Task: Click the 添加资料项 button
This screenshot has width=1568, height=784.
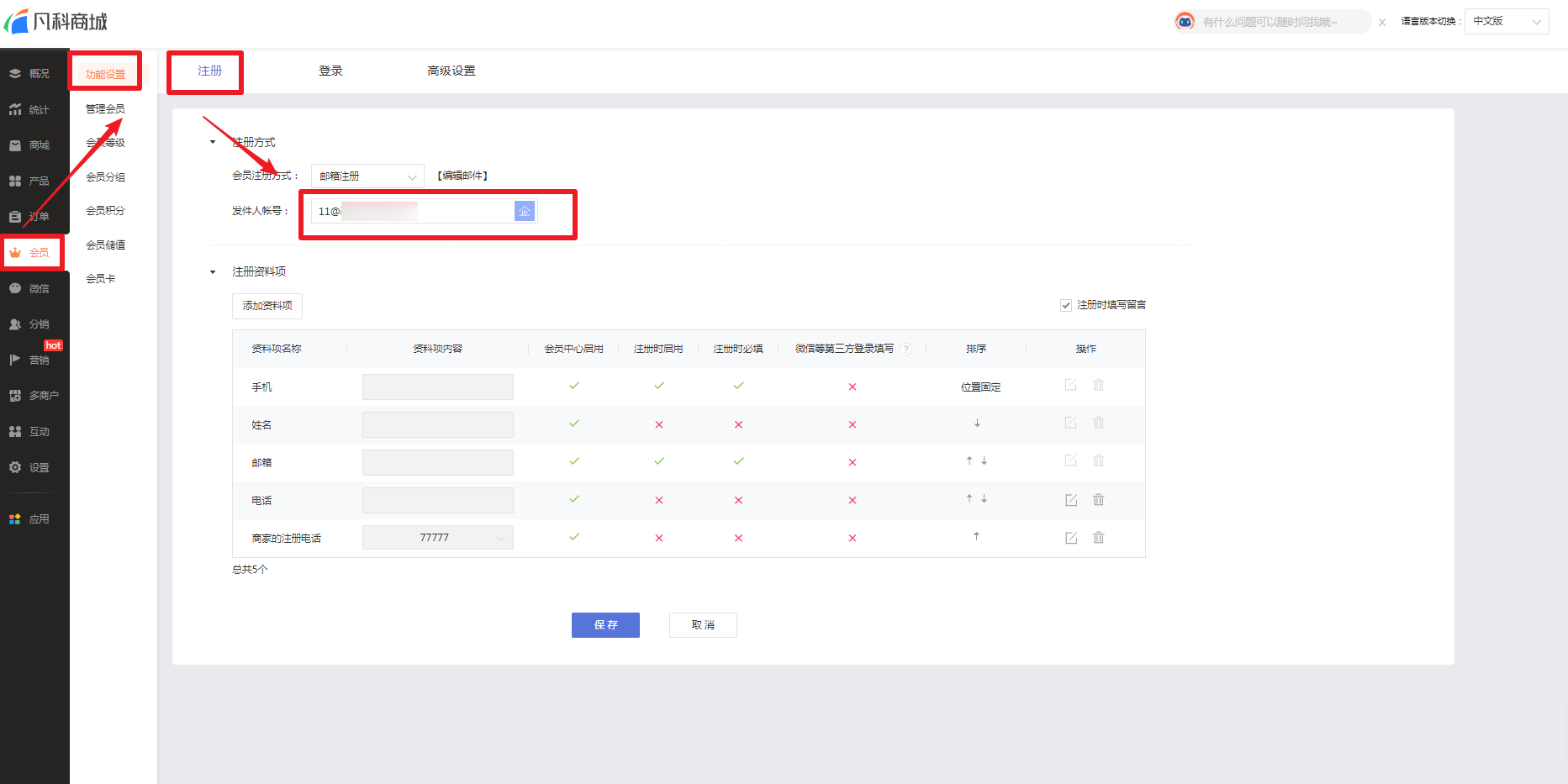Action: point(267,306)
